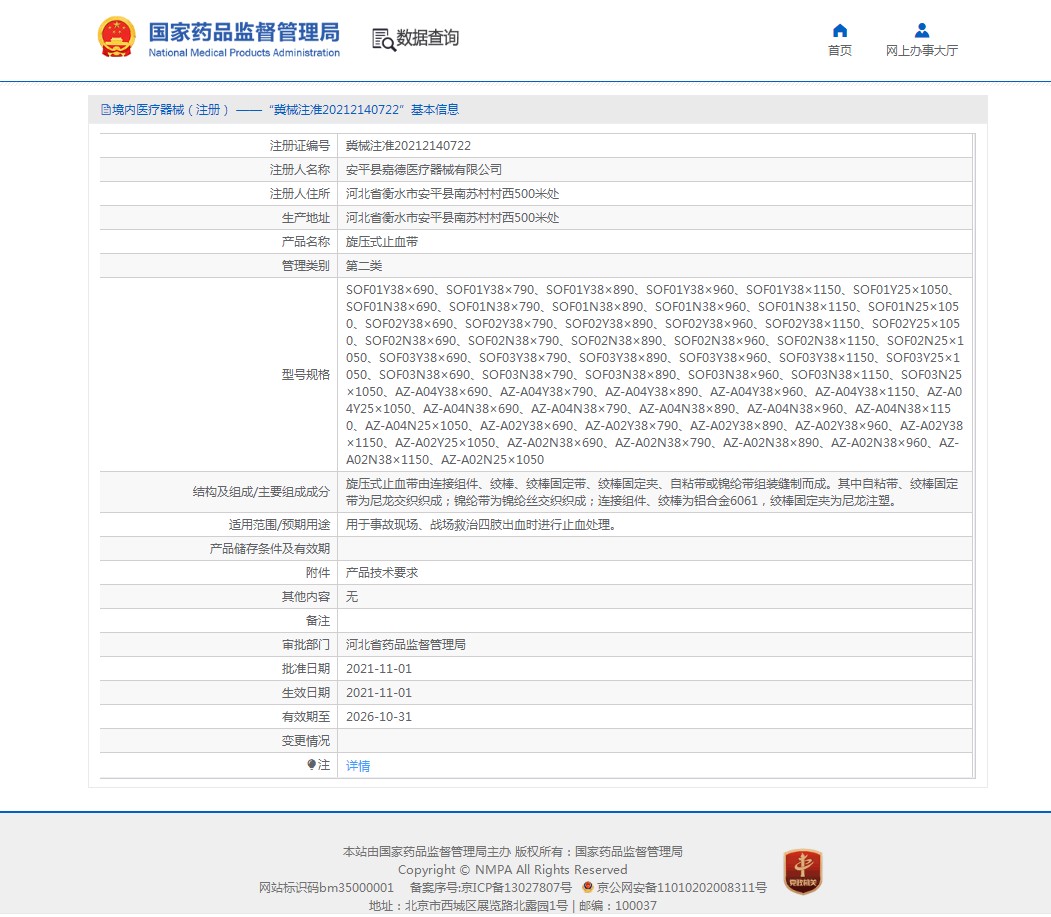Open 京ICP备13027807号 filing link
The height and width of the screenshot is (917, 1051).
tap(491, 888)
